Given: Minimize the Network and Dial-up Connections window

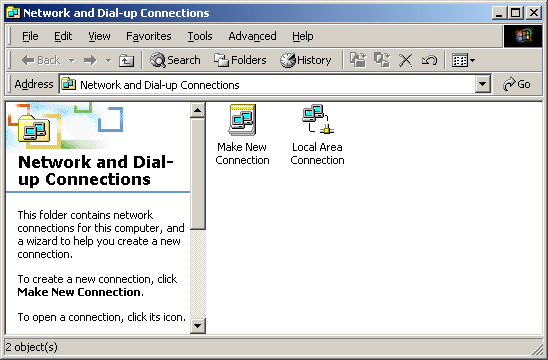Looking at the screenshot, I should (x=499, y=13).
